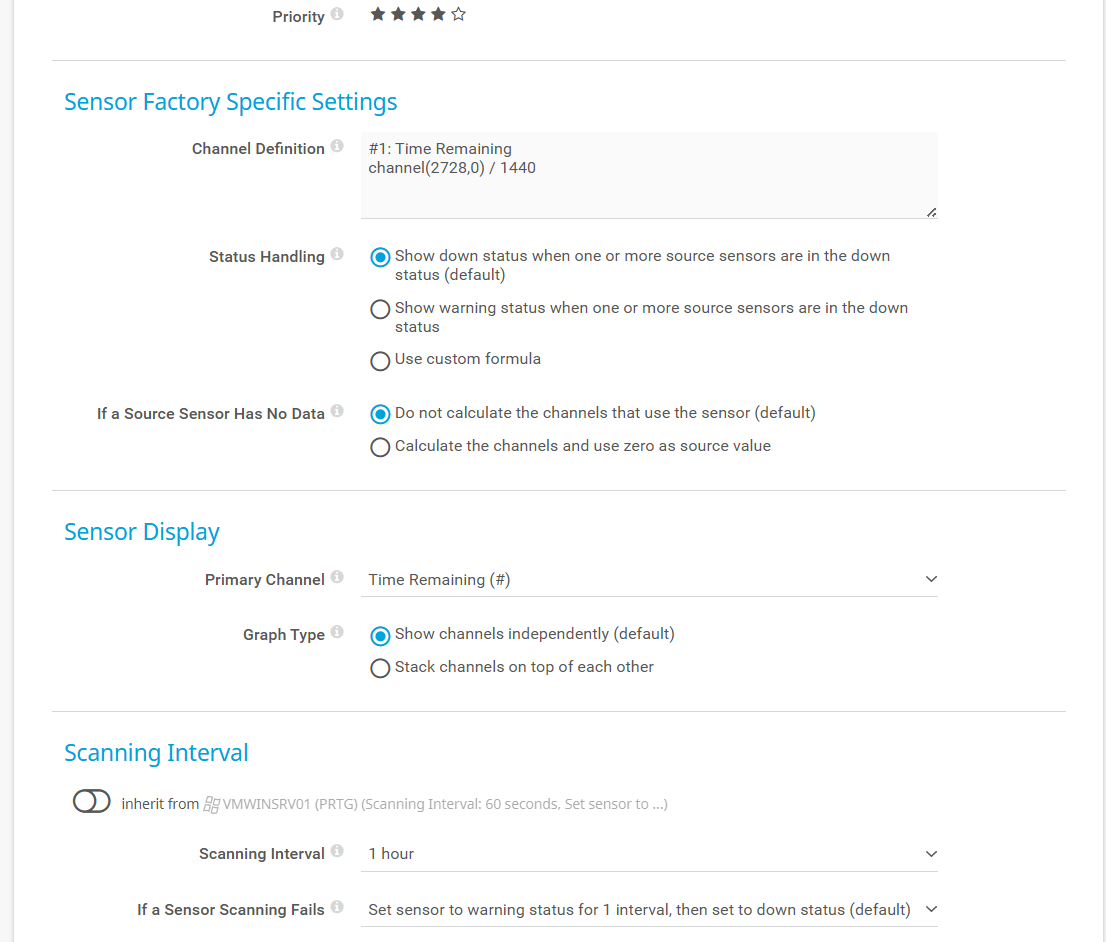Click info icon for If a Sensor Scanning Fails
The image size is (1106, 942).
point(337,908)
